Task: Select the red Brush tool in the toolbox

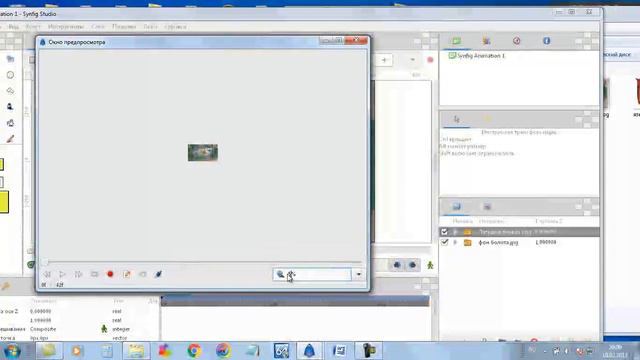Action: click(10, 139)
